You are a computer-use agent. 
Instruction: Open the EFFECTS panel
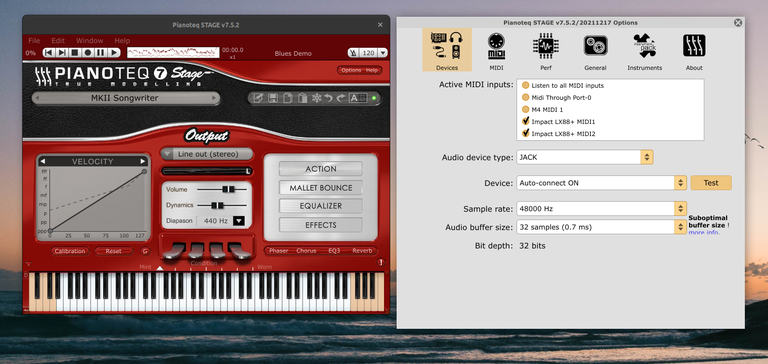(321, 225)
